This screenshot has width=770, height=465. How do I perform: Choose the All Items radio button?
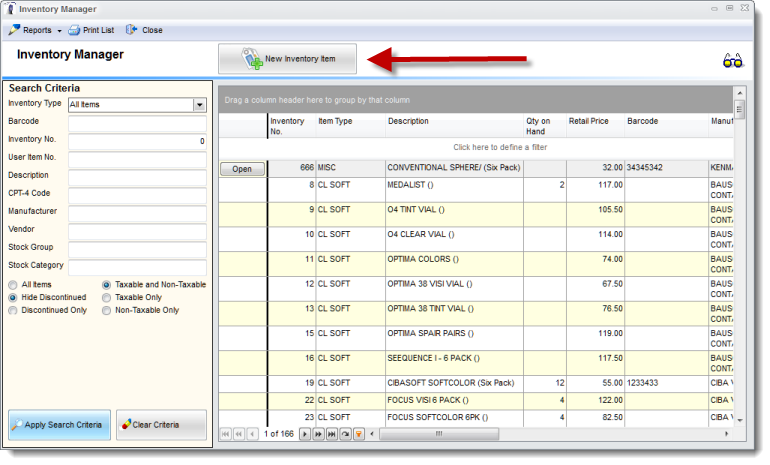13,285
